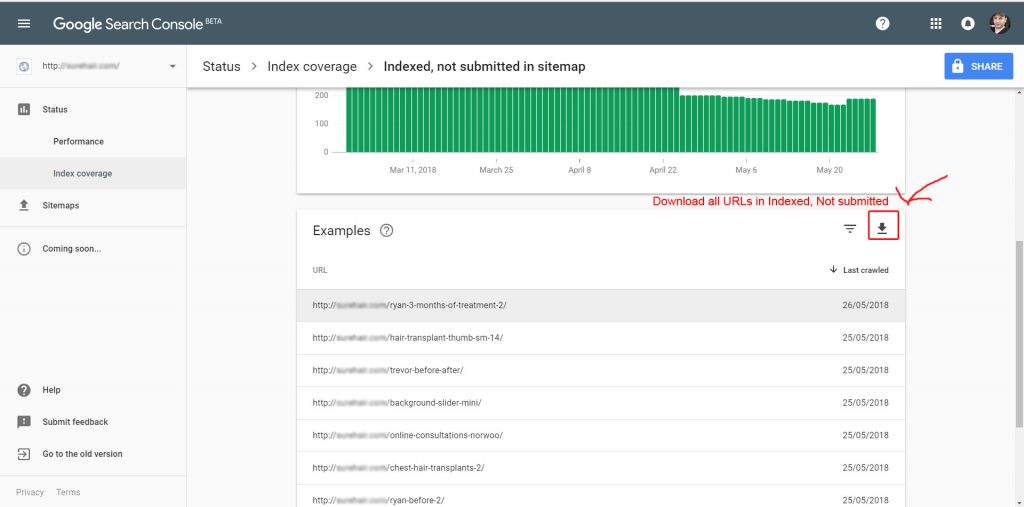1024x507 pixels.
Task: Select the online-consultations-norwoo URL row
Action: point(601,436)
